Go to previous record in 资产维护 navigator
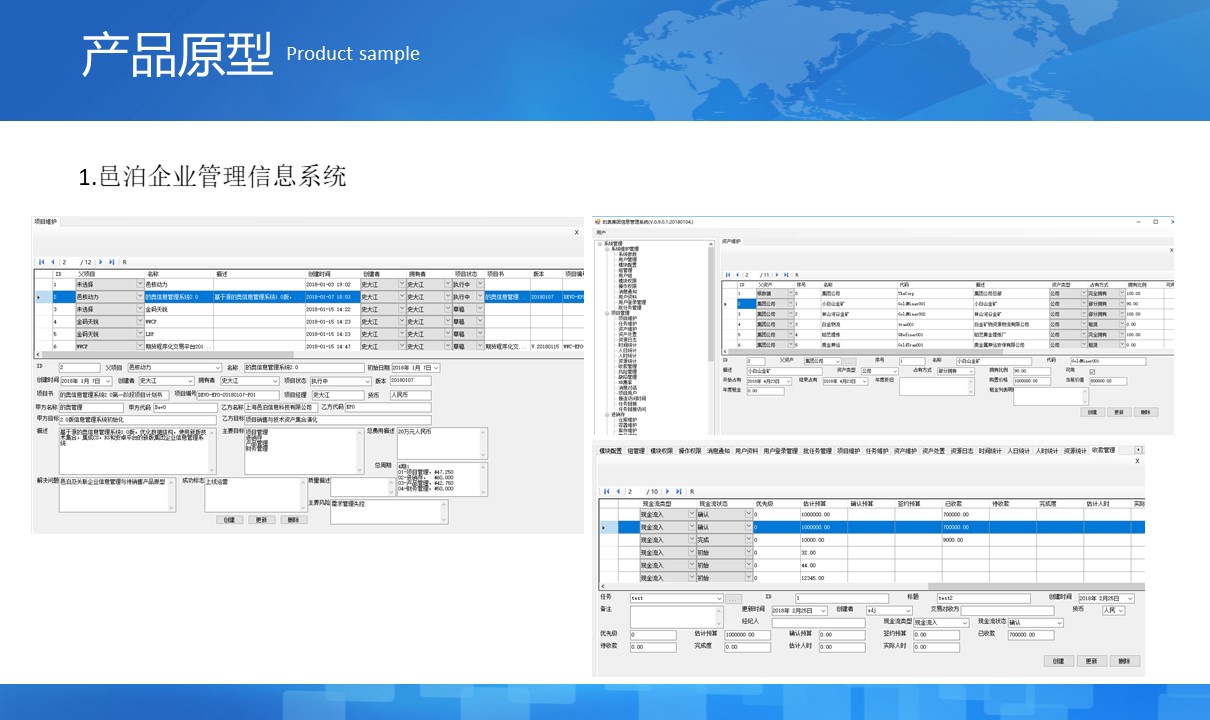Screen dimensions: 1210x720 (737, 274)
